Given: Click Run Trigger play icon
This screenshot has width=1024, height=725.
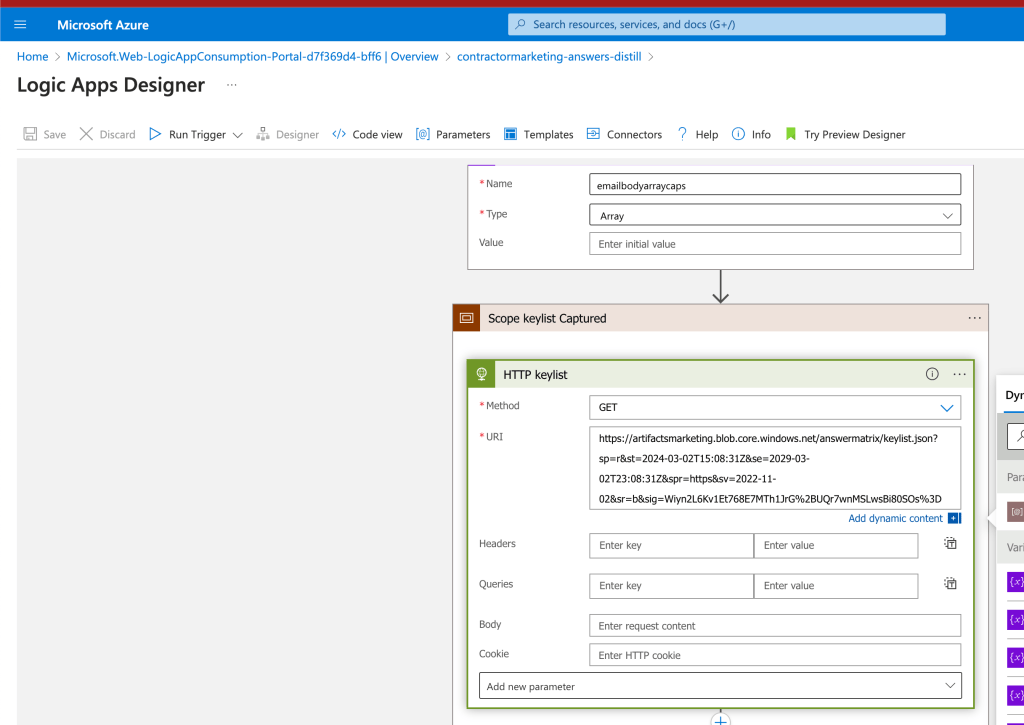Looking at the screenshot, I should [x=155, y=134].
